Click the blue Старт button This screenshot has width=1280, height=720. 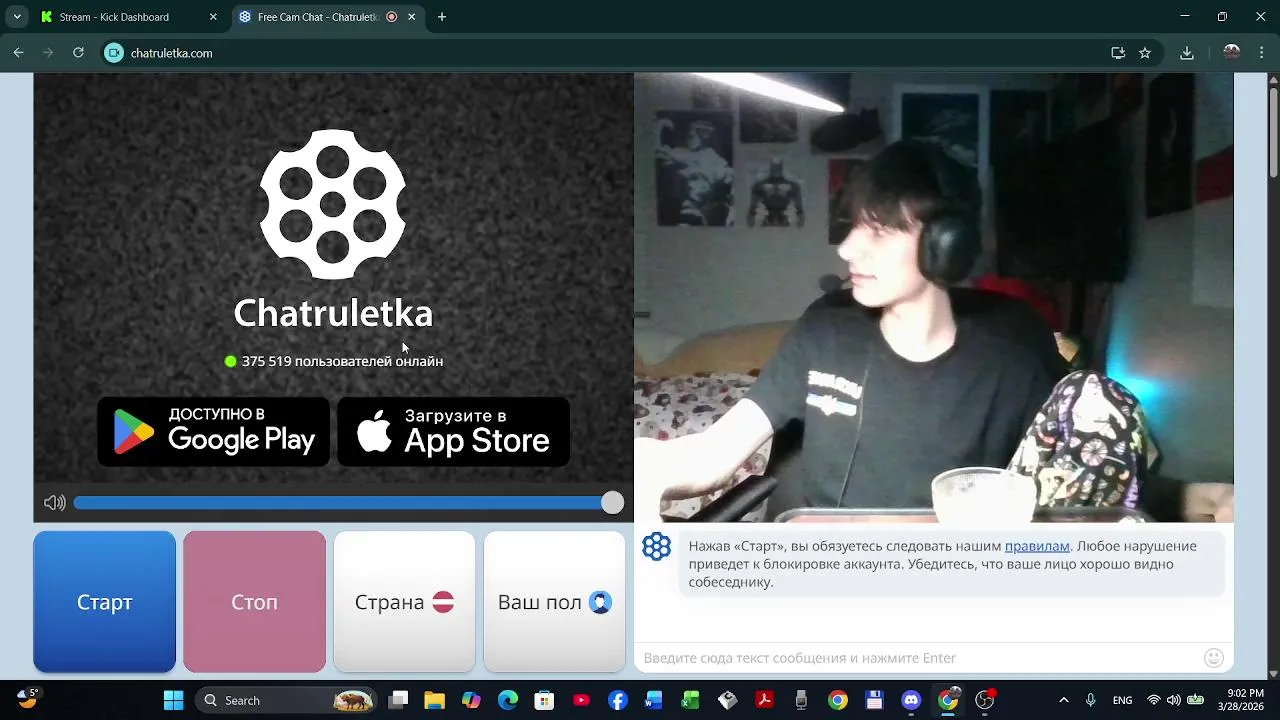[x=104, y=602]
